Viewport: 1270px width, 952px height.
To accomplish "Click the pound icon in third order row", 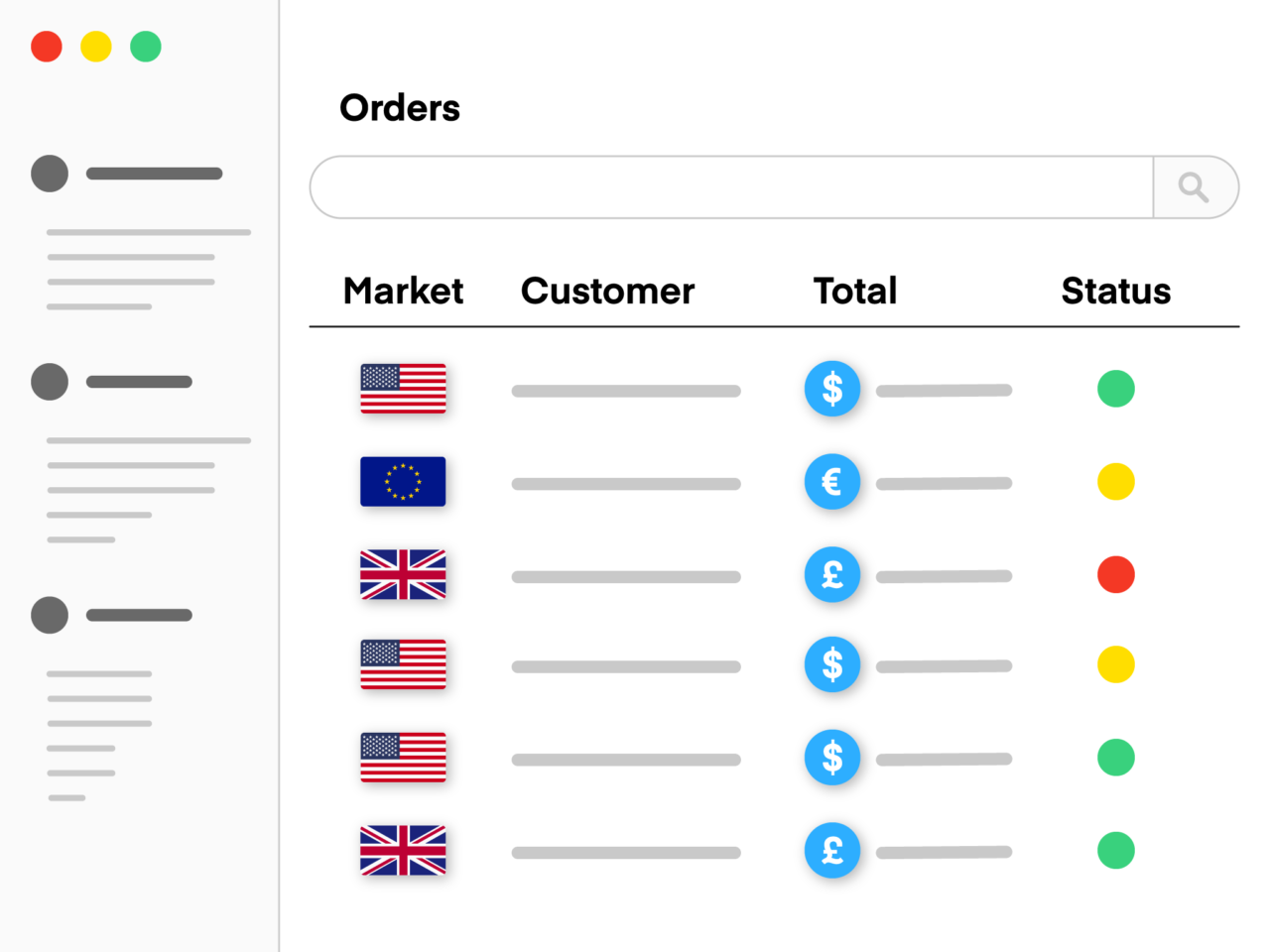I will [x=831, y=575].
